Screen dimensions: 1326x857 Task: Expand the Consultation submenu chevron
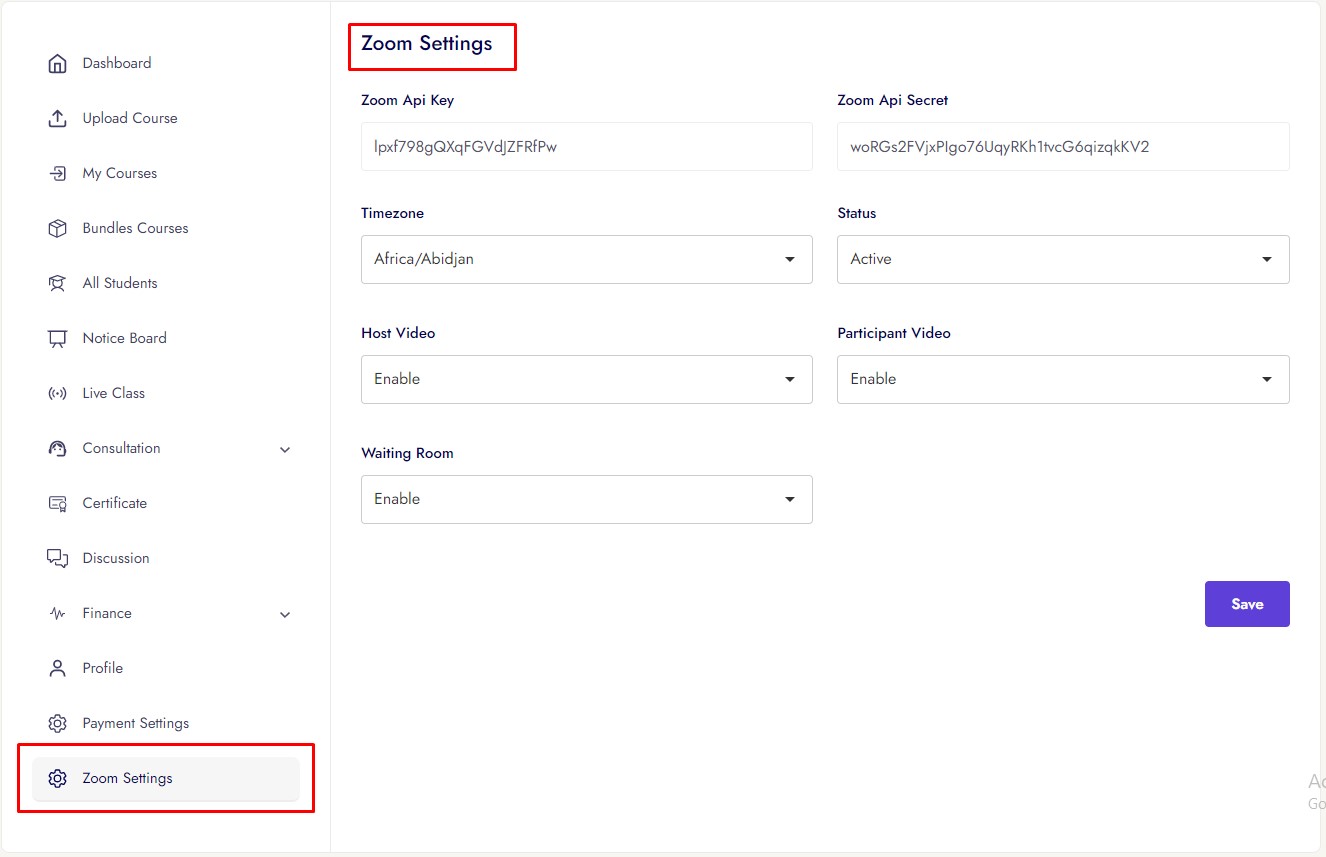pos(285,450)
